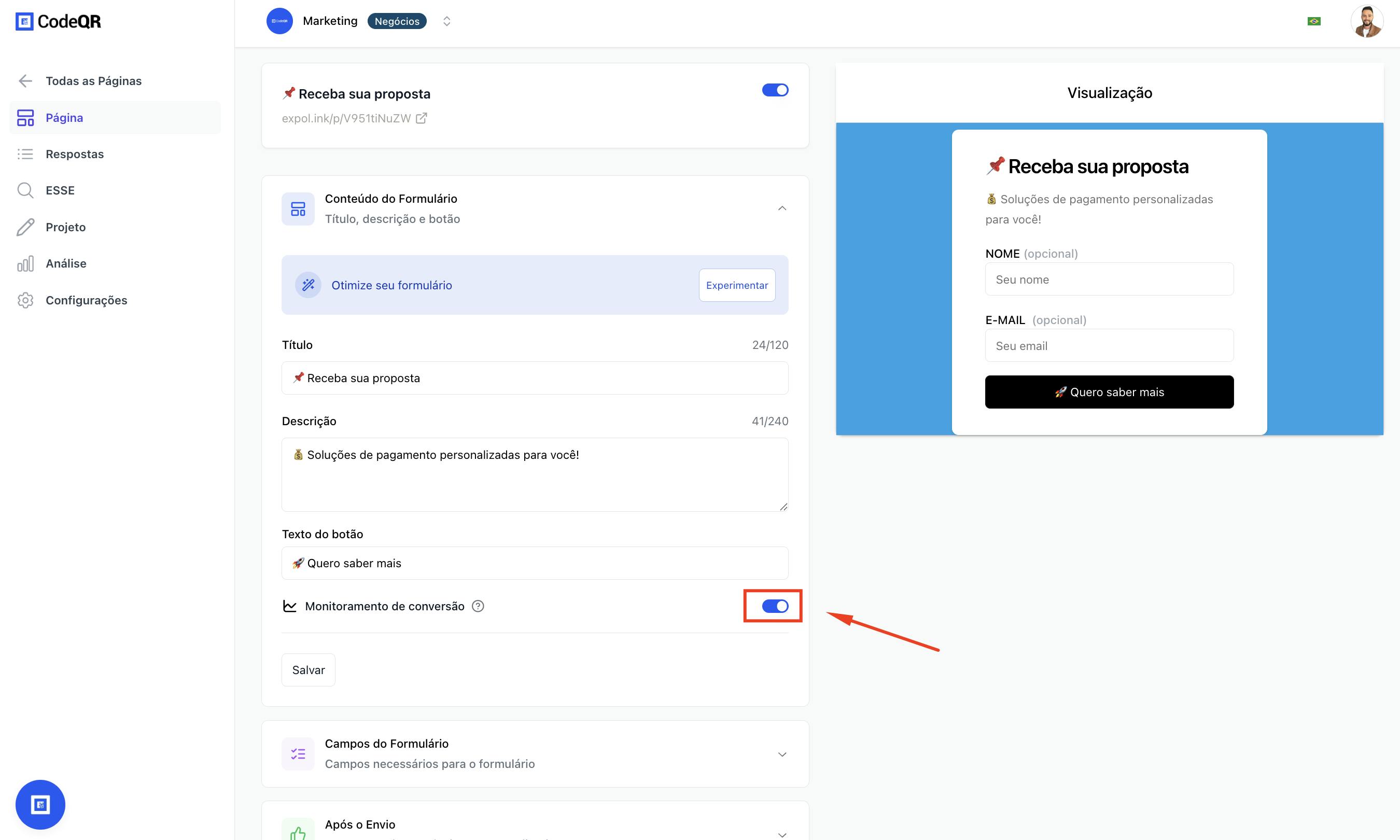Click the CodeQR logo
1400x840 pixels.
point(58,21)
